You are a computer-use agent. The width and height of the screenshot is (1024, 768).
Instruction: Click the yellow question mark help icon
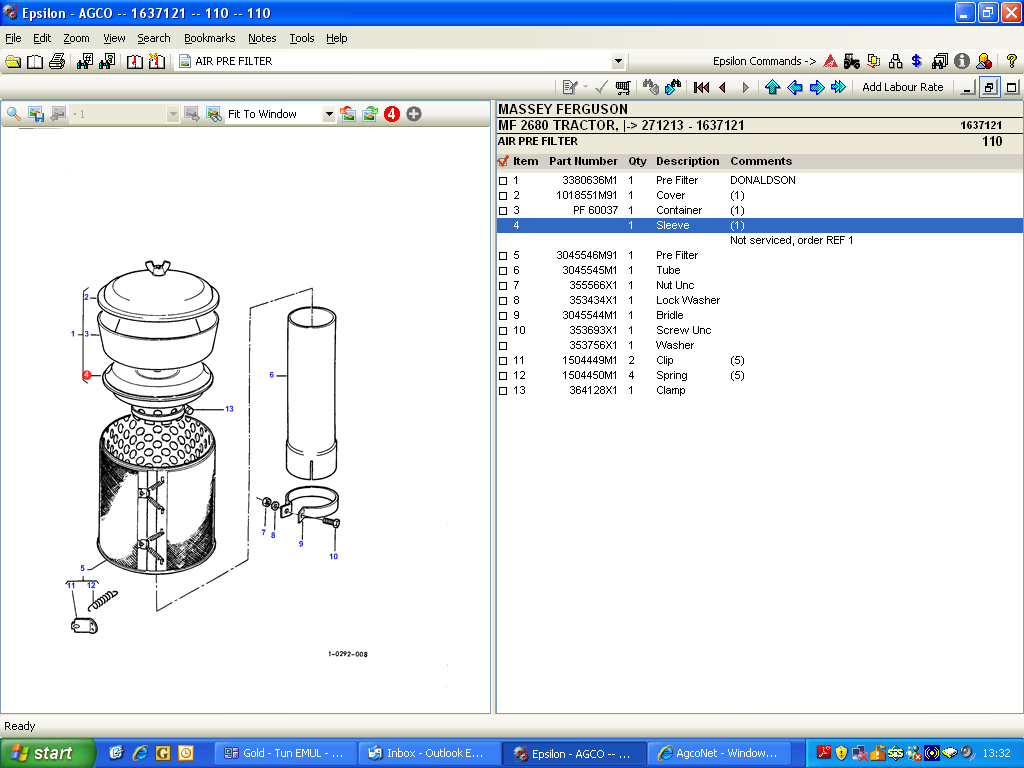pyautogui.click(x=1012, y=61)
